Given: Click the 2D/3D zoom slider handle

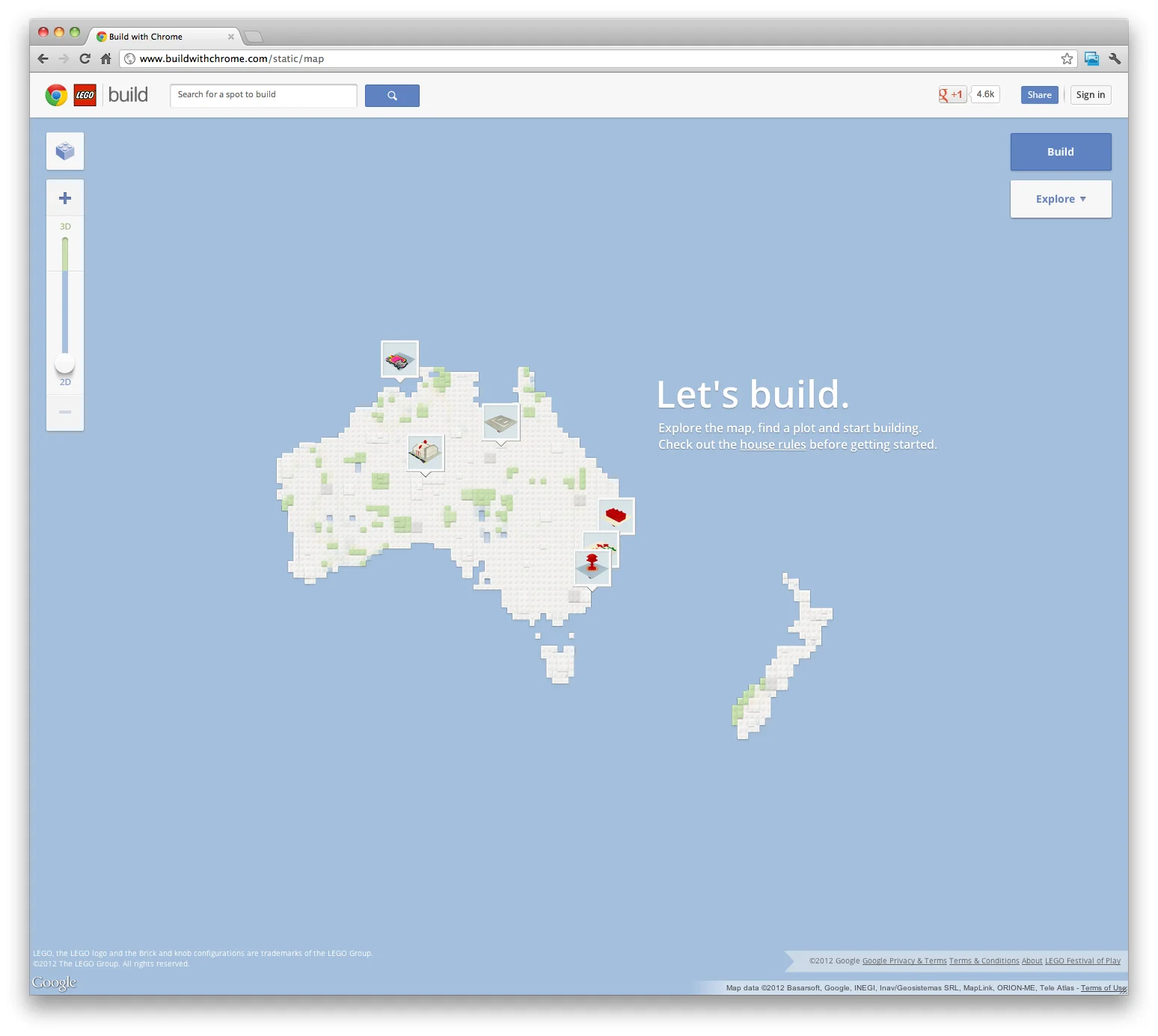Looking at the screenshot, I should pos(65,364).
